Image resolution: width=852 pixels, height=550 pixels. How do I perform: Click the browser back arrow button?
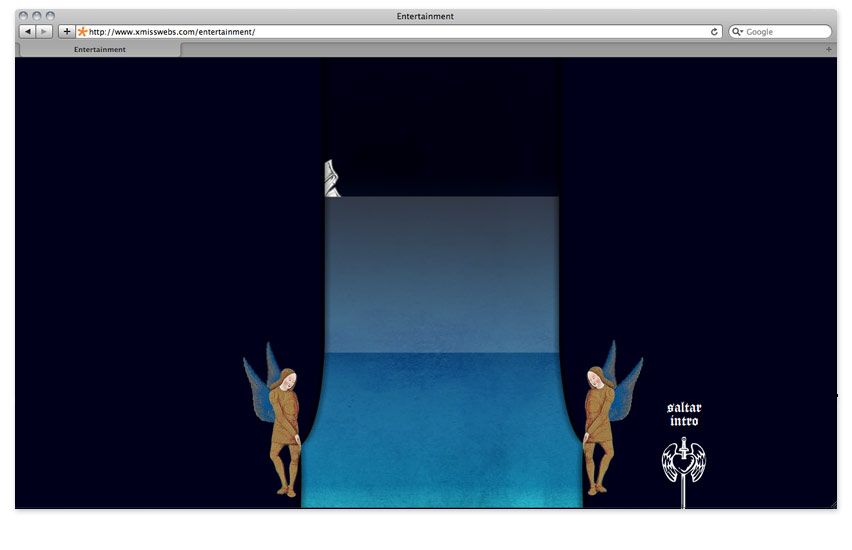tap(28, 32)
